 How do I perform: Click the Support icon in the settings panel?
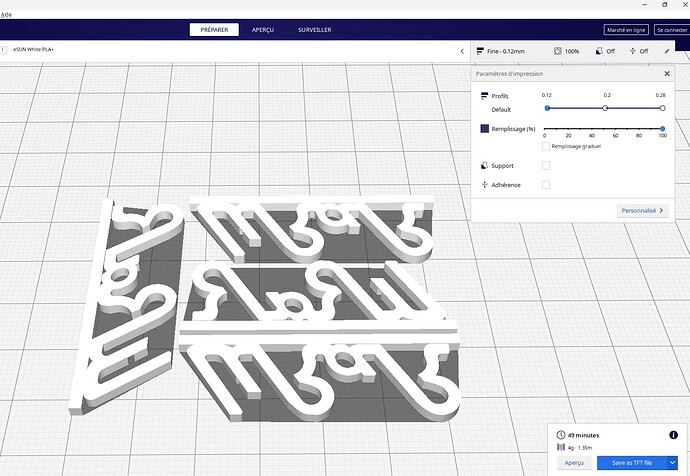coord(484,165)
